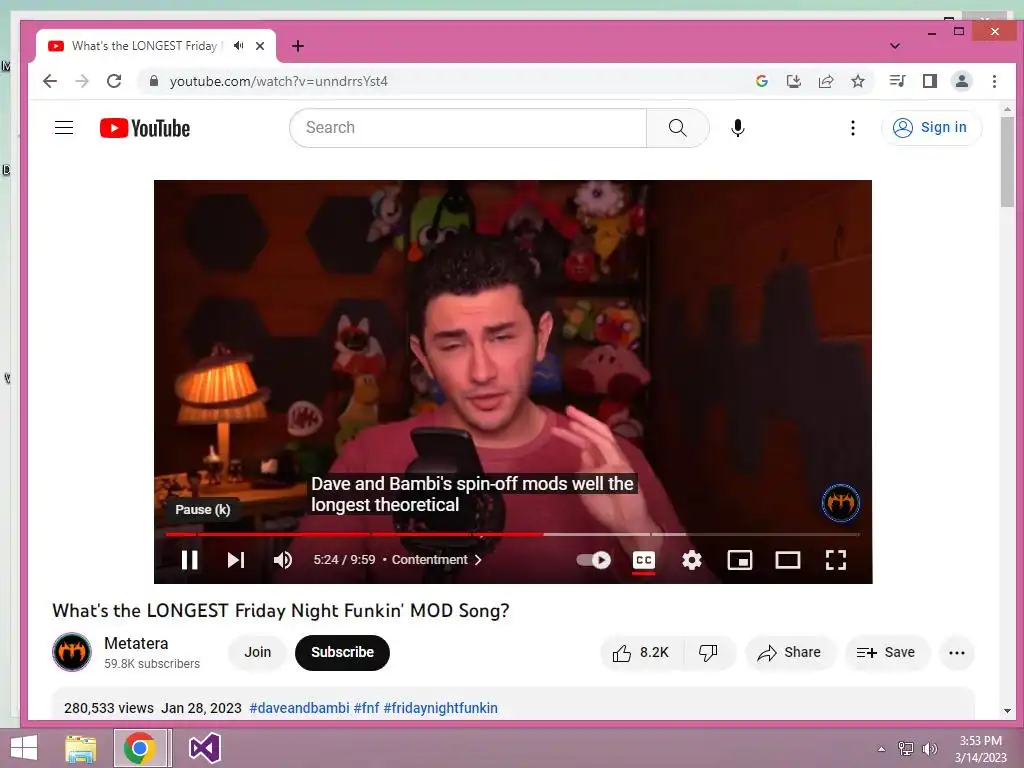Open the #fnf hashtag
1024x768 pixels.
[366, 708]
